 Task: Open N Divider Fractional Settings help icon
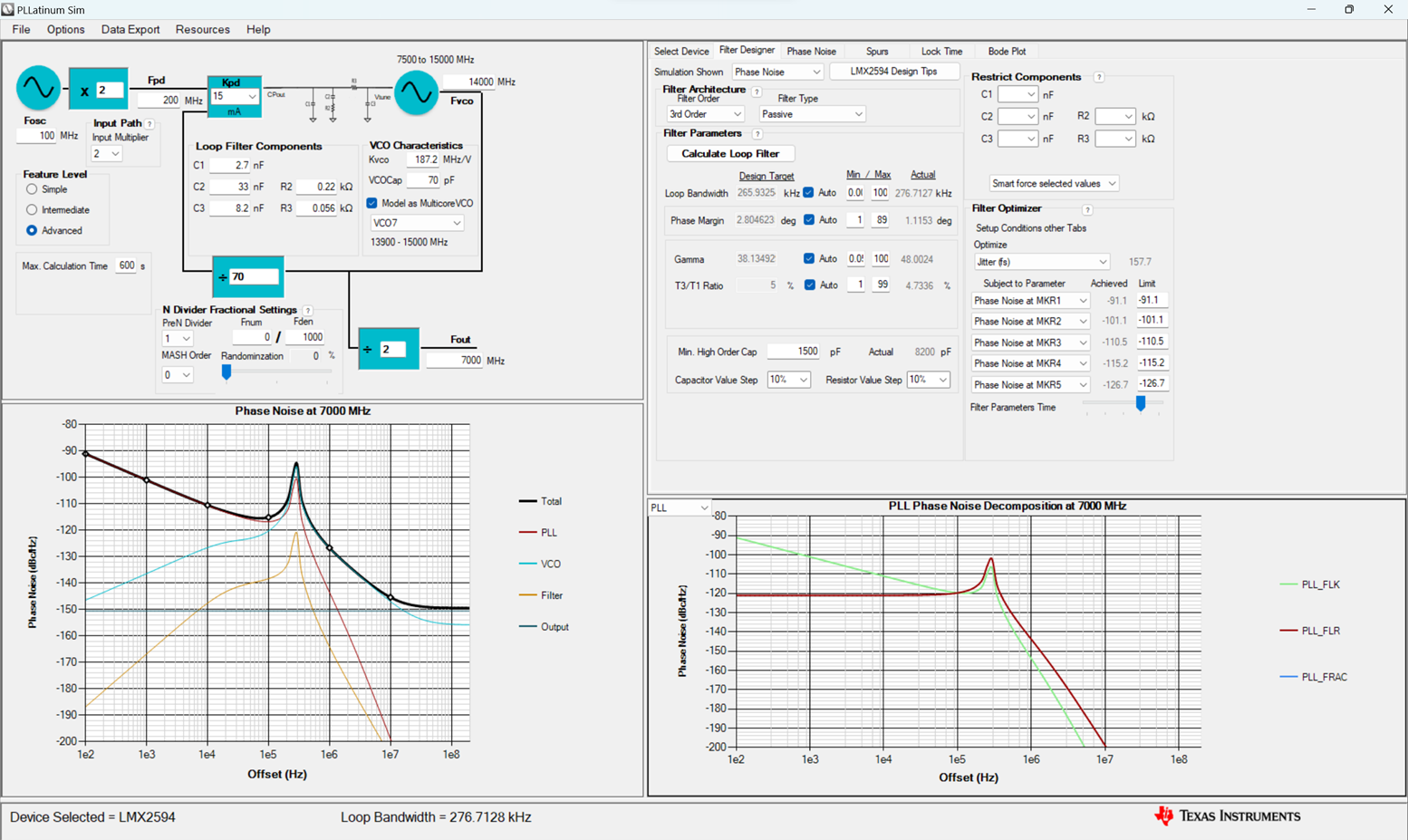[x=308, y=311]
